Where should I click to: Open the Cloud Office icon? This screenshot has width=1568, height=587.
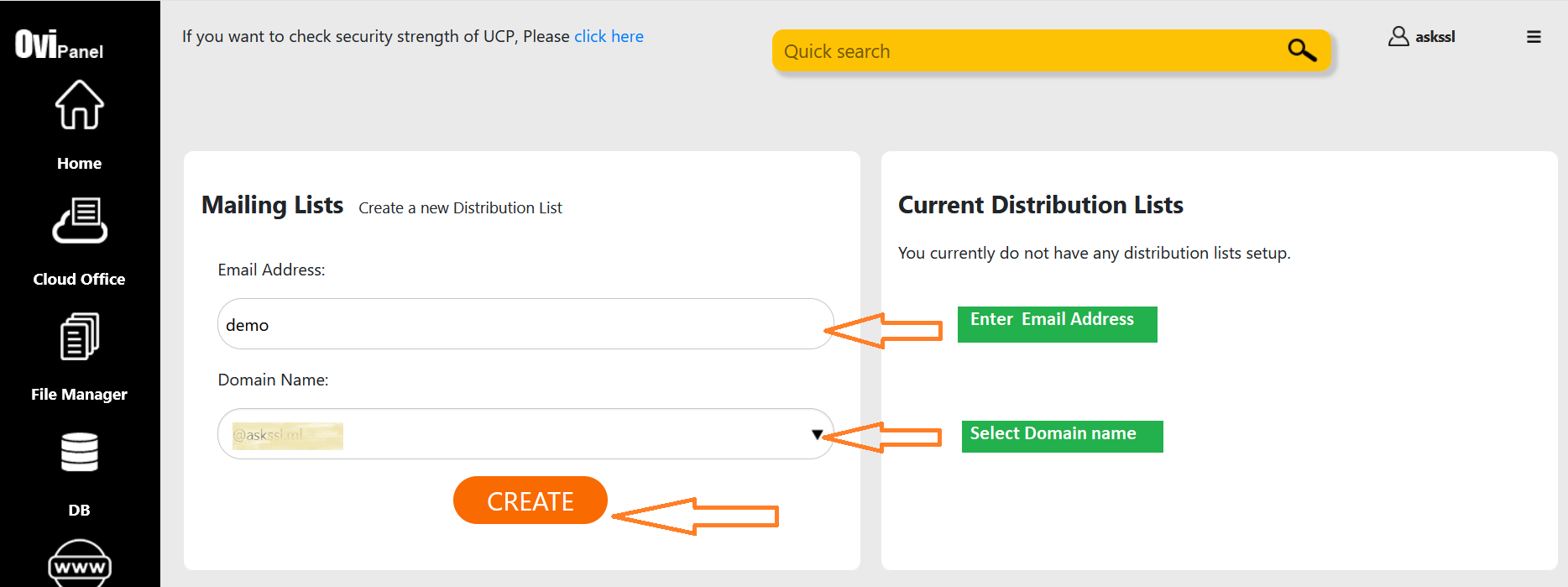[x=79, y=221]
